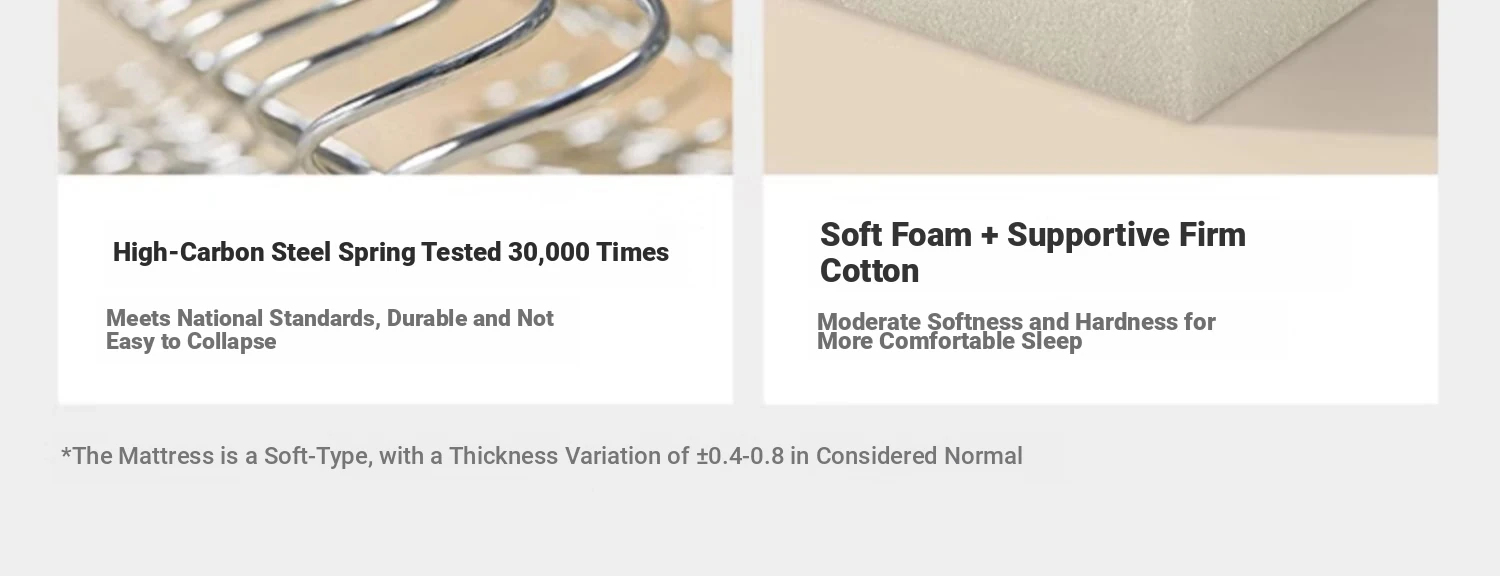Click '30,000 Times' in the spring heading
Viewport: 1500px width, 576px height.
click(588, 252)
